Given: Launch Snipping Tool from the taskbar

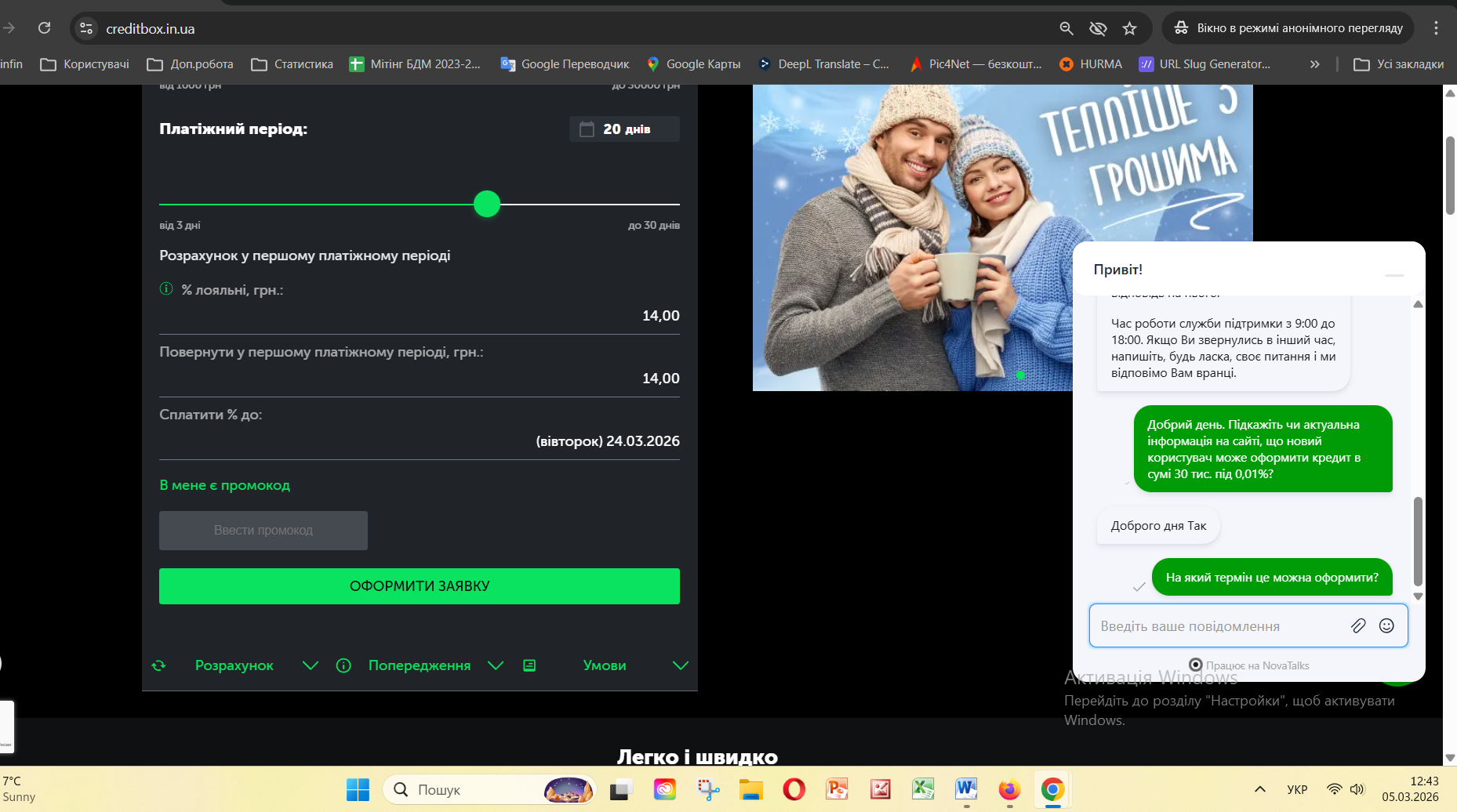Looking at the screenshot, I should pos(708,789).
